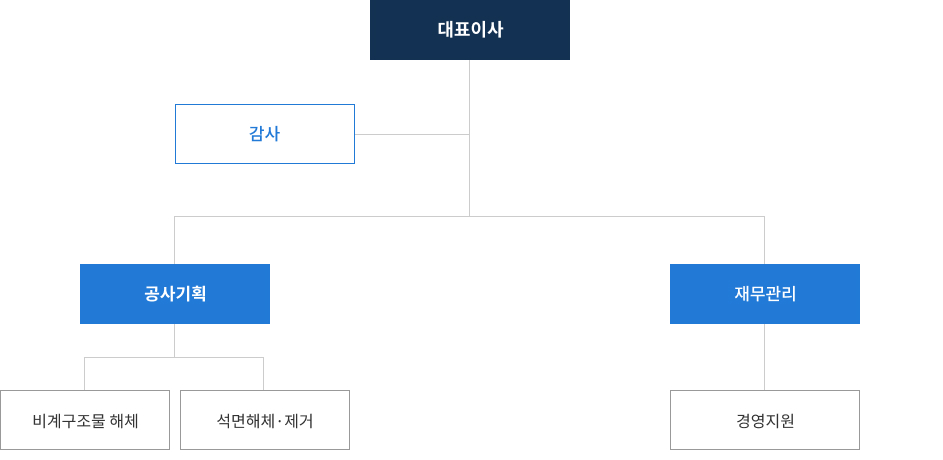Viewport: 943px width, 460px height.
Task: Click the horizontal branch line under 공사기획
Action: [174, 358]
